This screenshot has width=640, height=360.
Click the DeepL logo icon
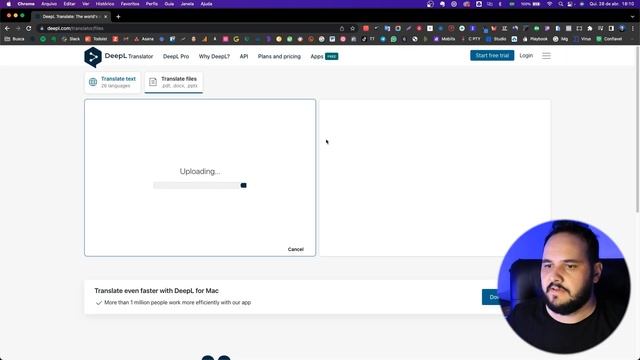click(x=93, y=57)
